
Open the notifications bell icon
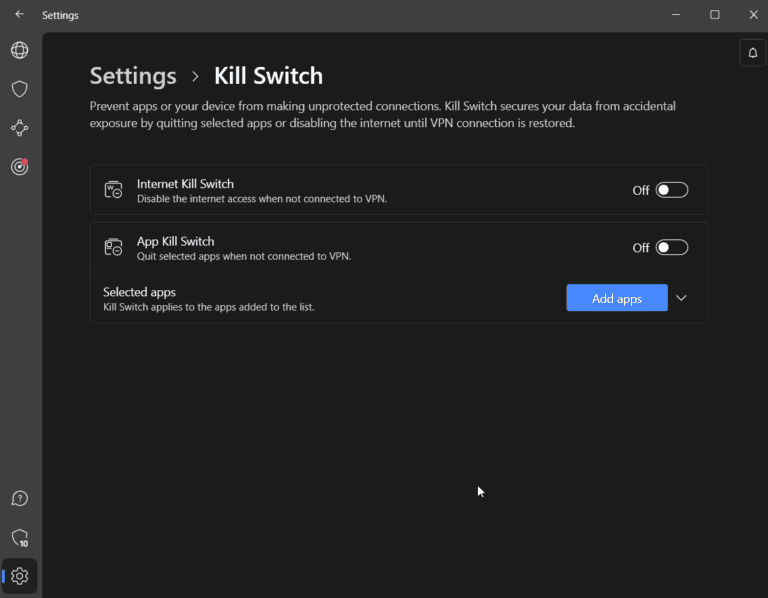pyautogui.click(x=753, y=53)
